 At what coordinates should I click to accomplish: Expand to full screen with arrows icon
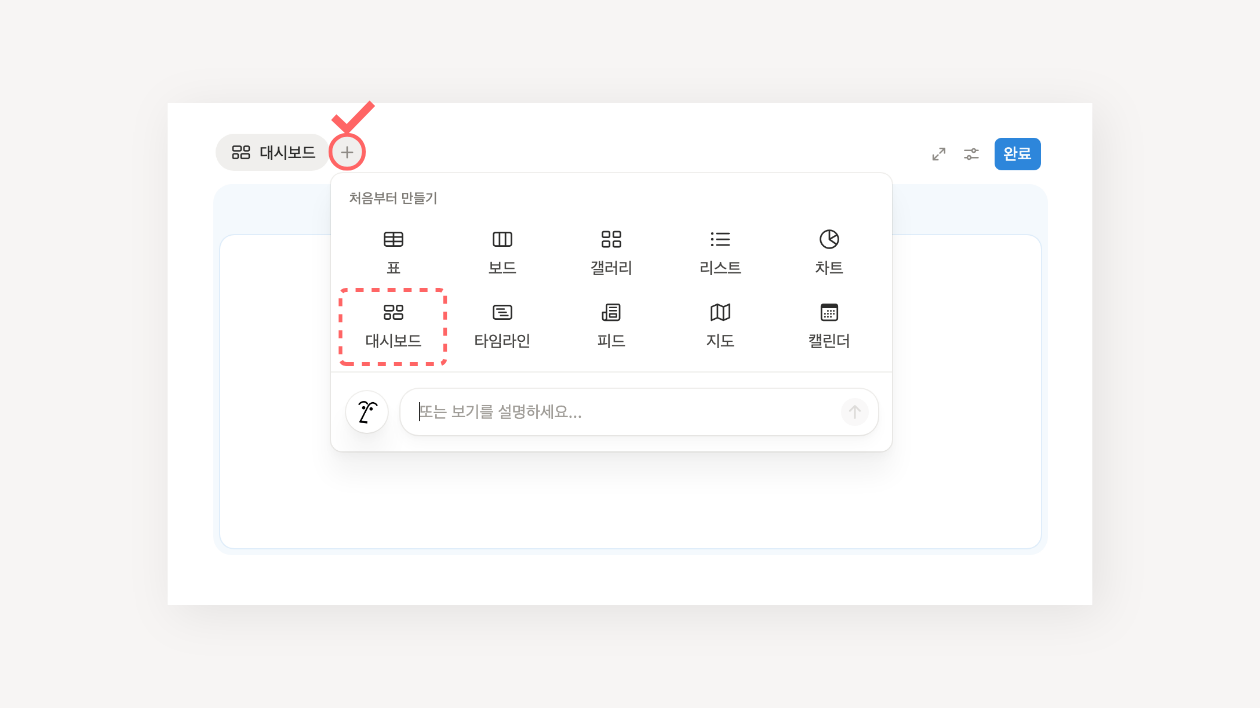tap(939, 154)
